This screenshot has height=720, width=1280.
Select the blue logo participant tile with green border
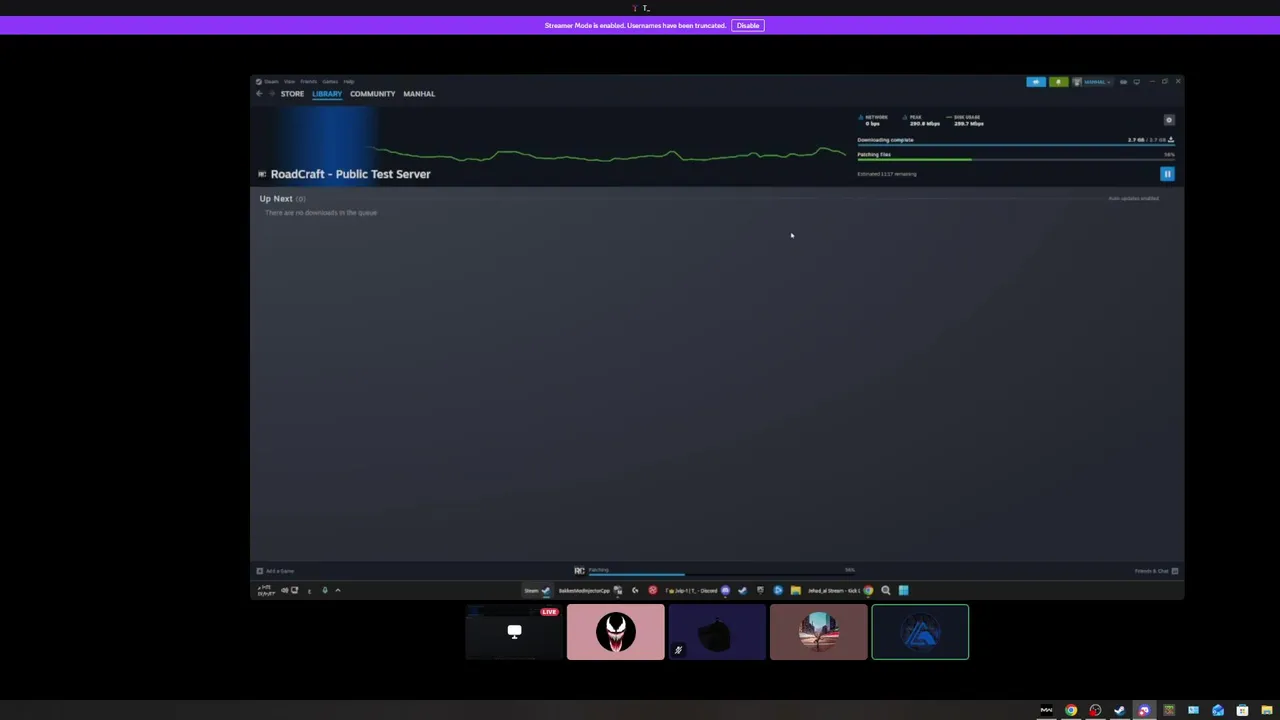click(x=920, y=632)
